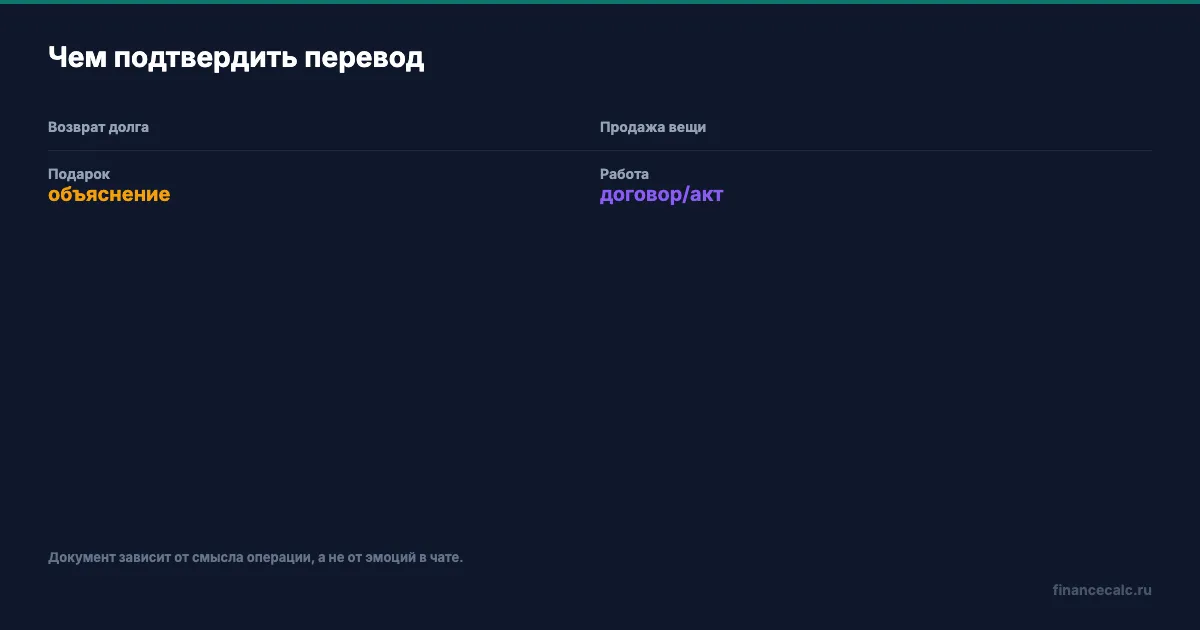The image size is (1200, 630).
Task: Select the 'Продажа вещи' label
Action: (653, 127)
